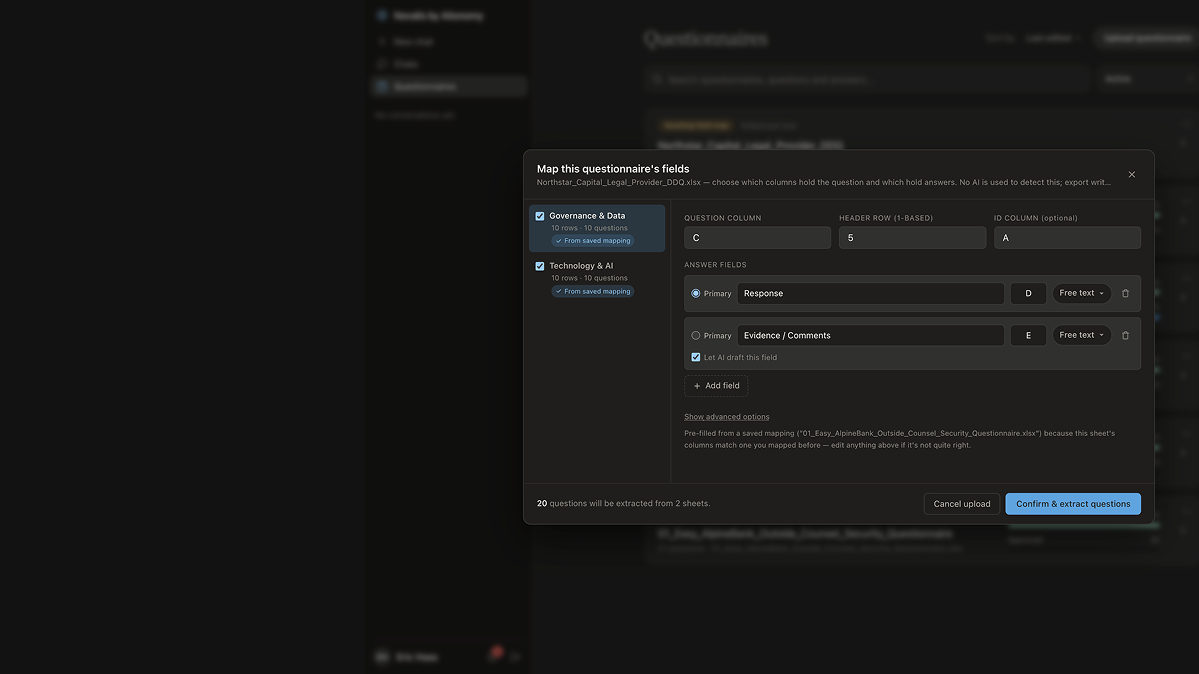This screenshot has height=674, width=1199.
Task: Edit the Header Row number field
Action: (912, 237)
